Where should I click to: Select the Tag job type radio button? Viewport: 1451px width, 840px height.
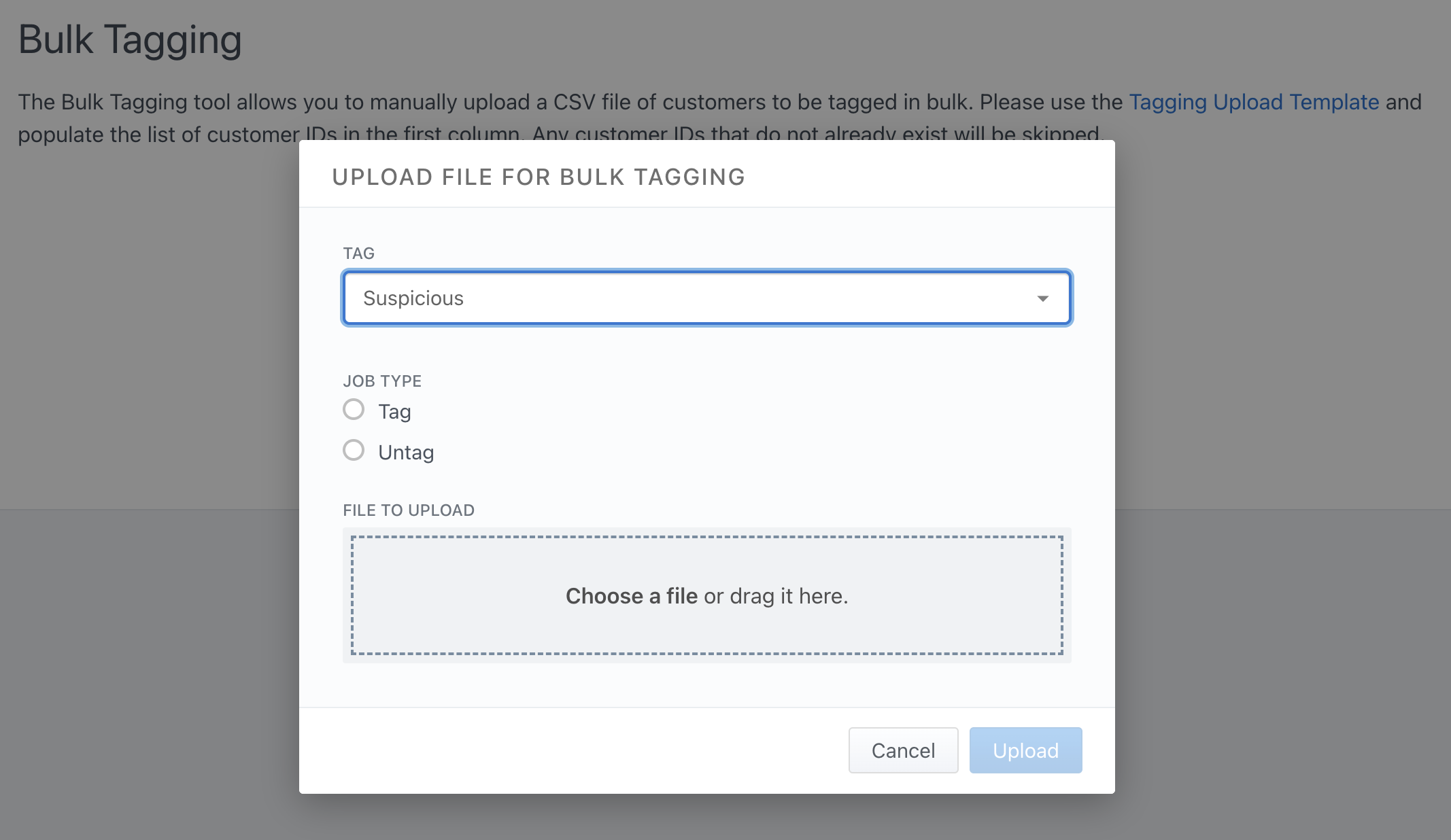354,410
